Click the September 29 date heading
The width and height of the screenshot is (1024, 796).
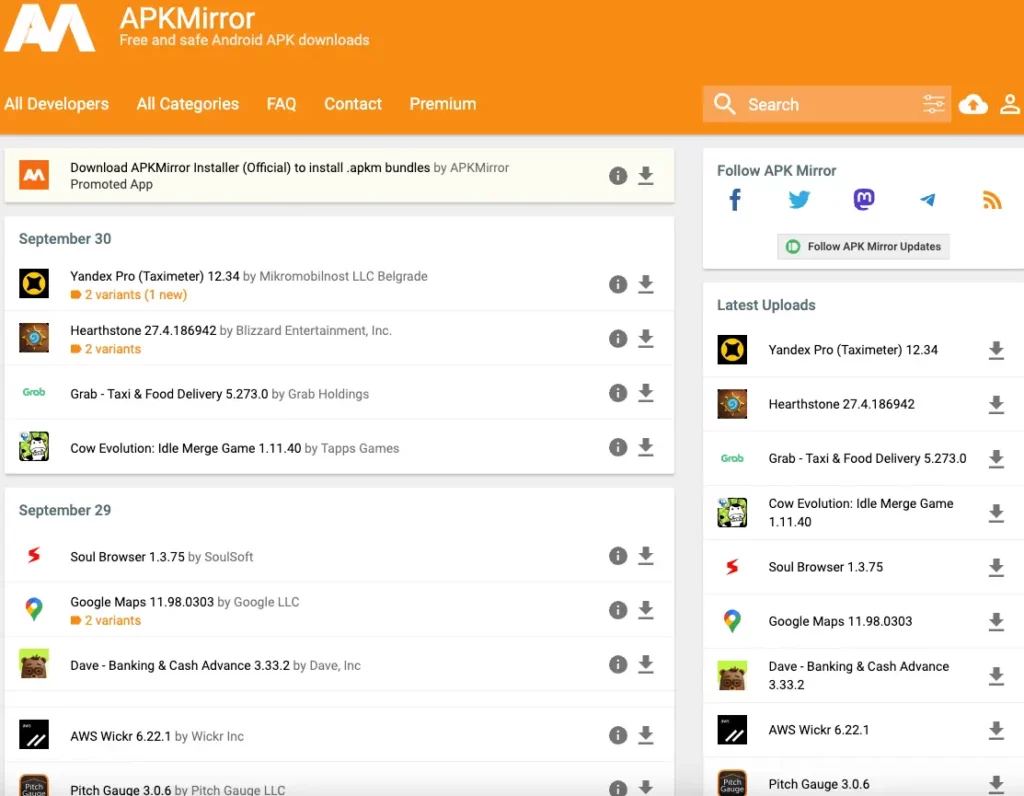(65, 510)
